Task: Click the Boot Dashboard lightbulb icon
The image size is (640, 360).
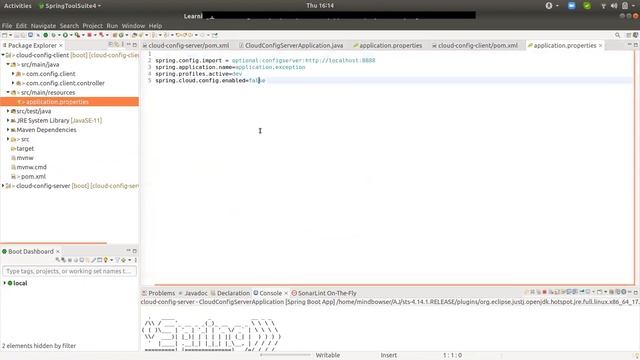Action: click(x=106, y=260)
